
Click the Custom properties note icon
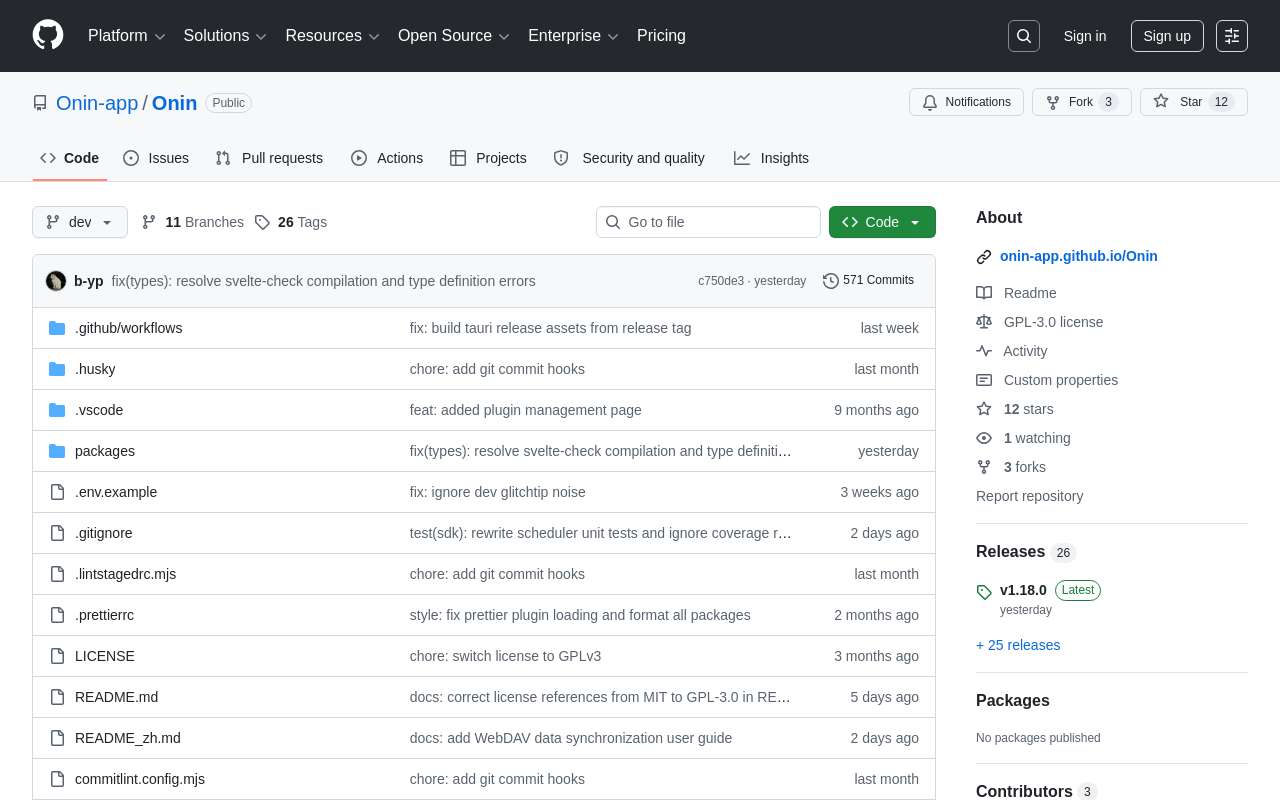(x=984, y=380)
